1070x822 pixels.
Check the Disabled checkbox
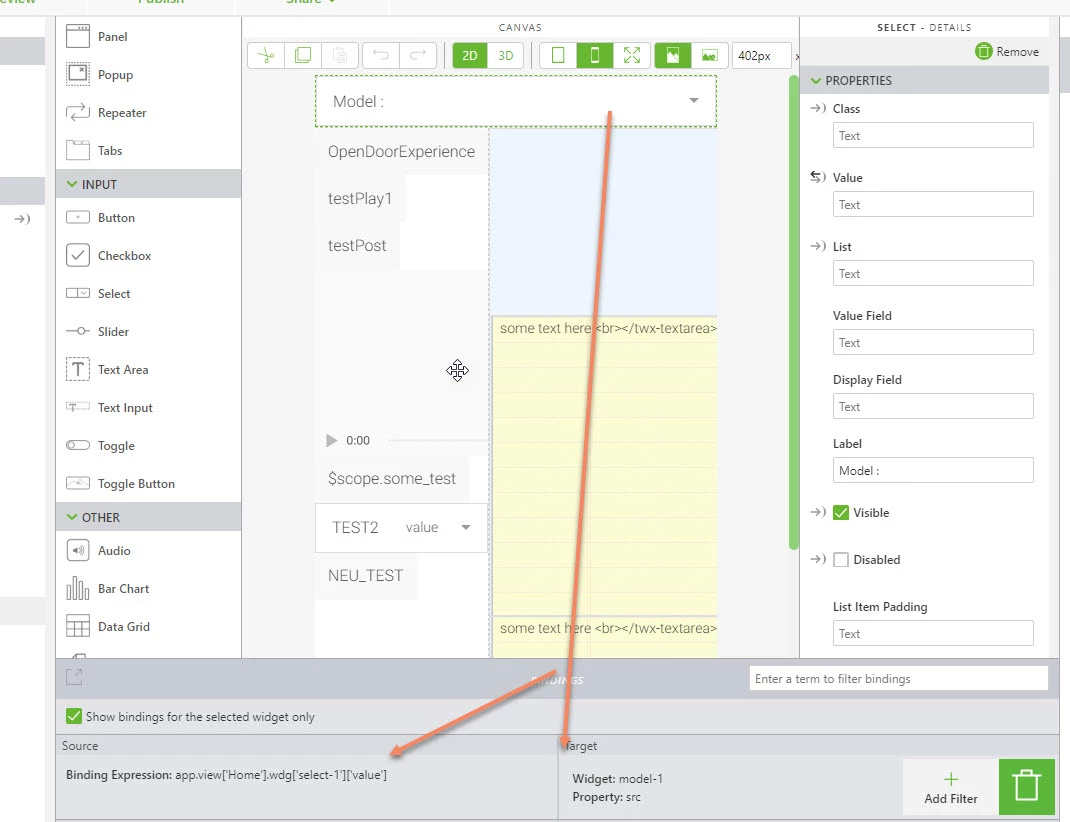point(841,559)
